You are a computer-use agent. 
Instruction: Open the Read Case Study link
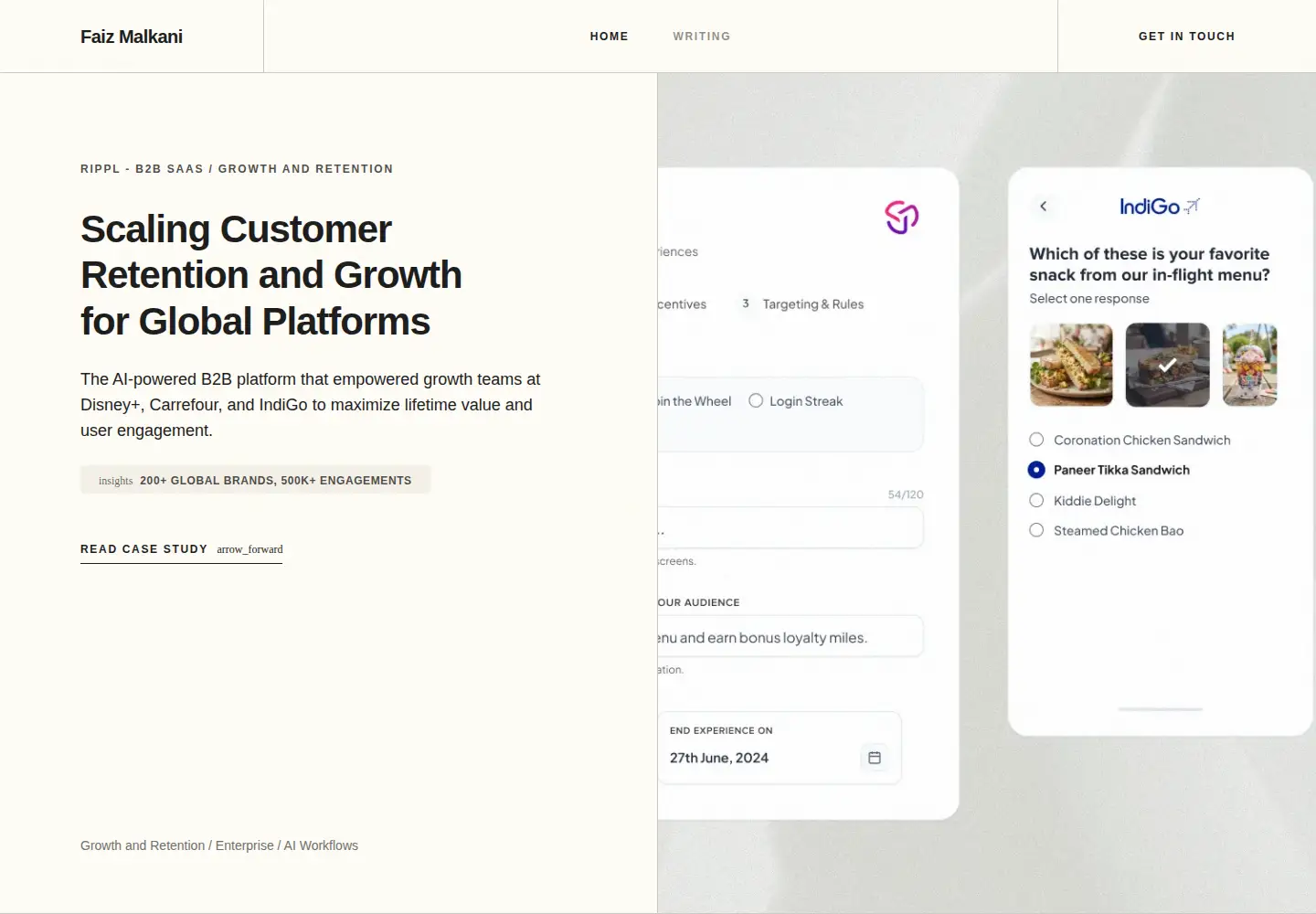[181, 550]
